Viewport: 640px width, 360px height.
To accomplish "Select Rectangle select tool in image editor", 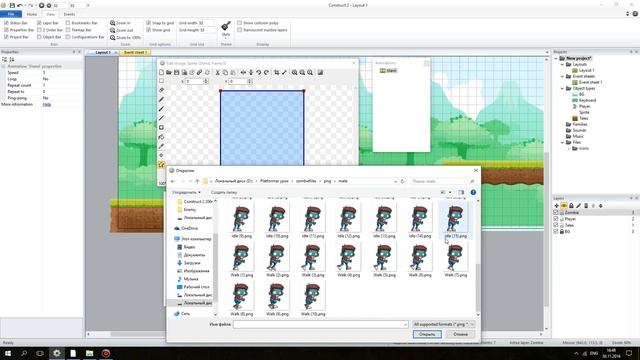I will click(x=162, y=81).
